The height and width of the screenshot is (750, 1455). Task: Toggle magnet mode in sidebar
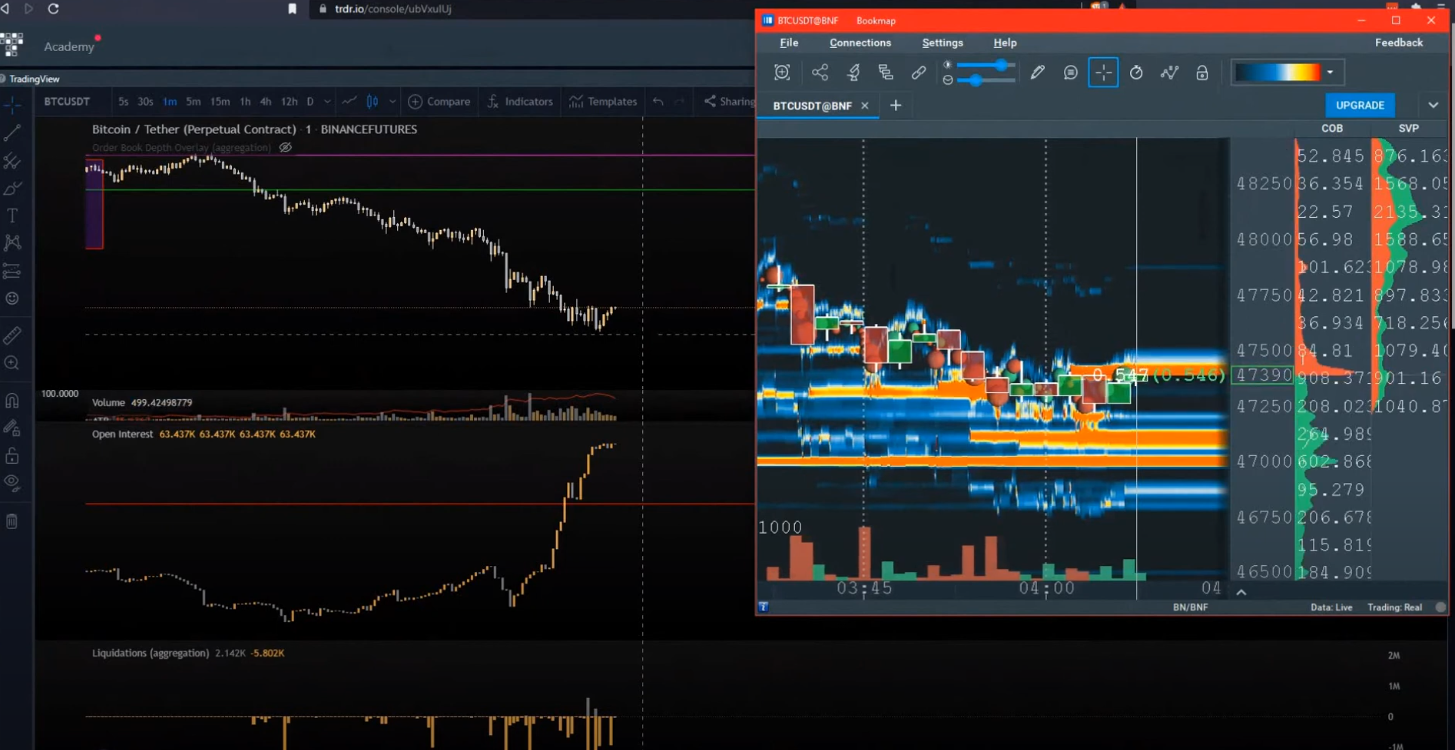12,401
